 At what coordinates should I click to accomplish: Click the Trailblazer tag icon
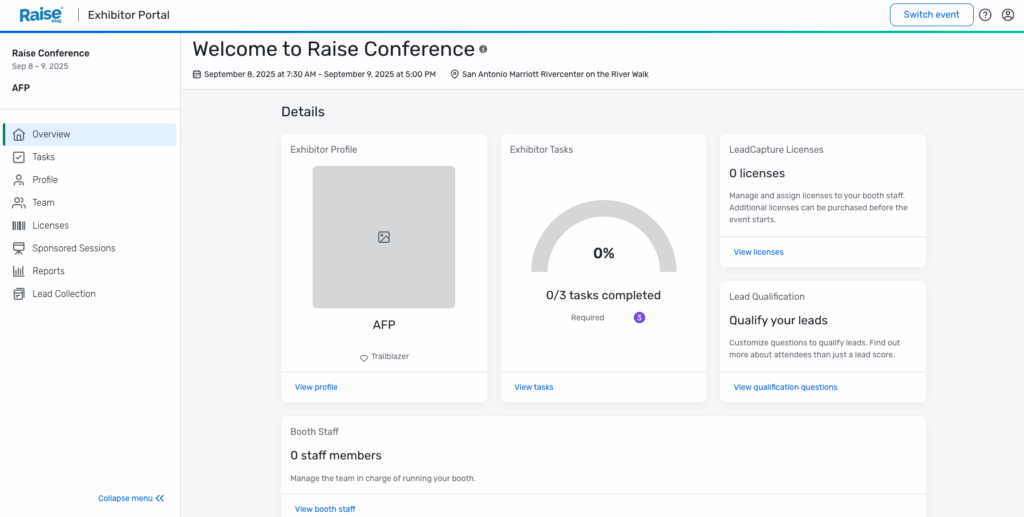coord(364,358)
